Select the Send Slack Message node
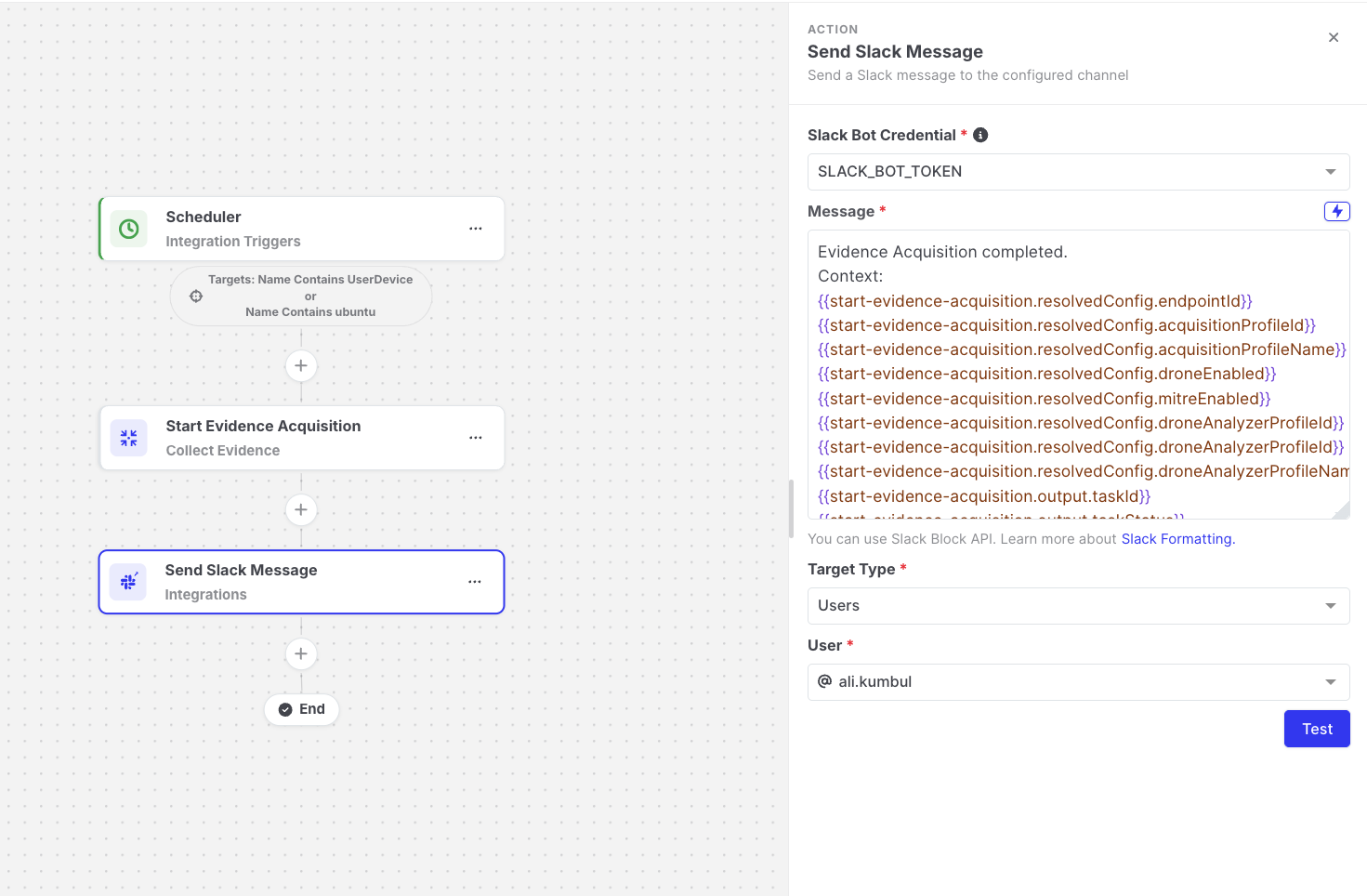The image size is (1367, 896). click(x=302, y=582)
